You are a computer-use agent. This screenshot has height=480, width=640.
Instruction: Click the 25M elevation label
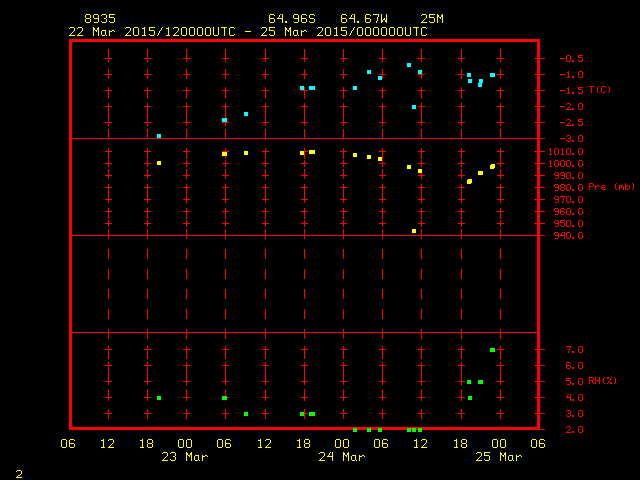(x=432, y=19)
